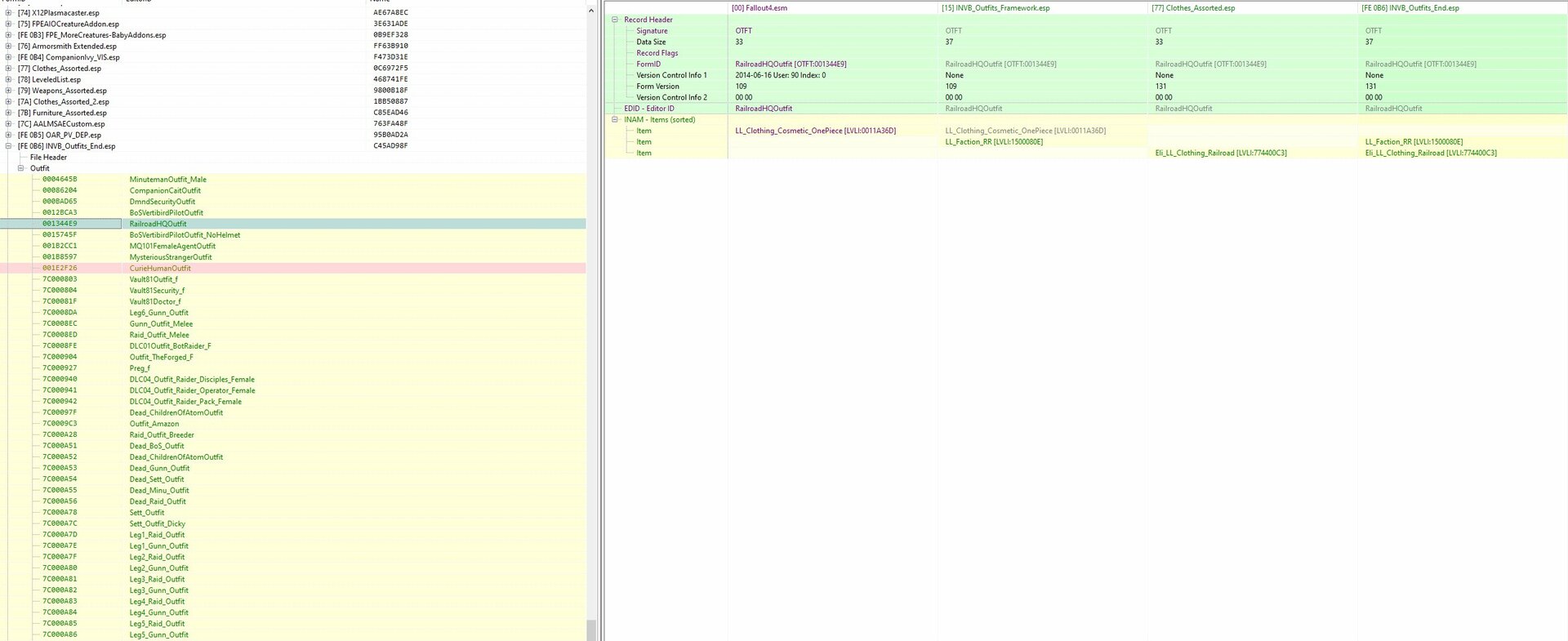This screenshot has height=641, width=1568.
Task: Expand the [FE 0B3] FPE_MoreCreatures-BabyAddons.esp node
Action: coord(8,35)
